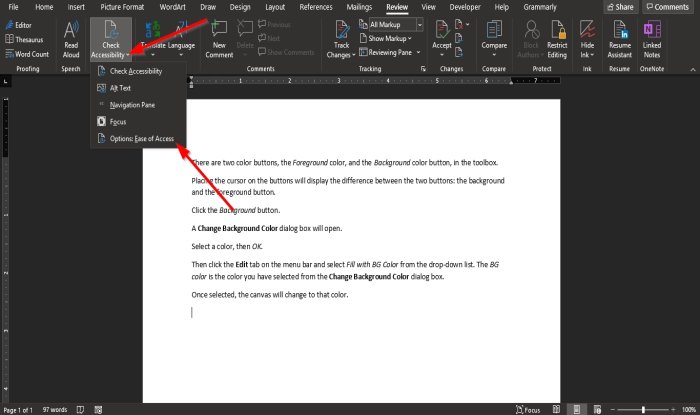Switch to the View tab
Screen dimensions: 700x415
(429, 7)
